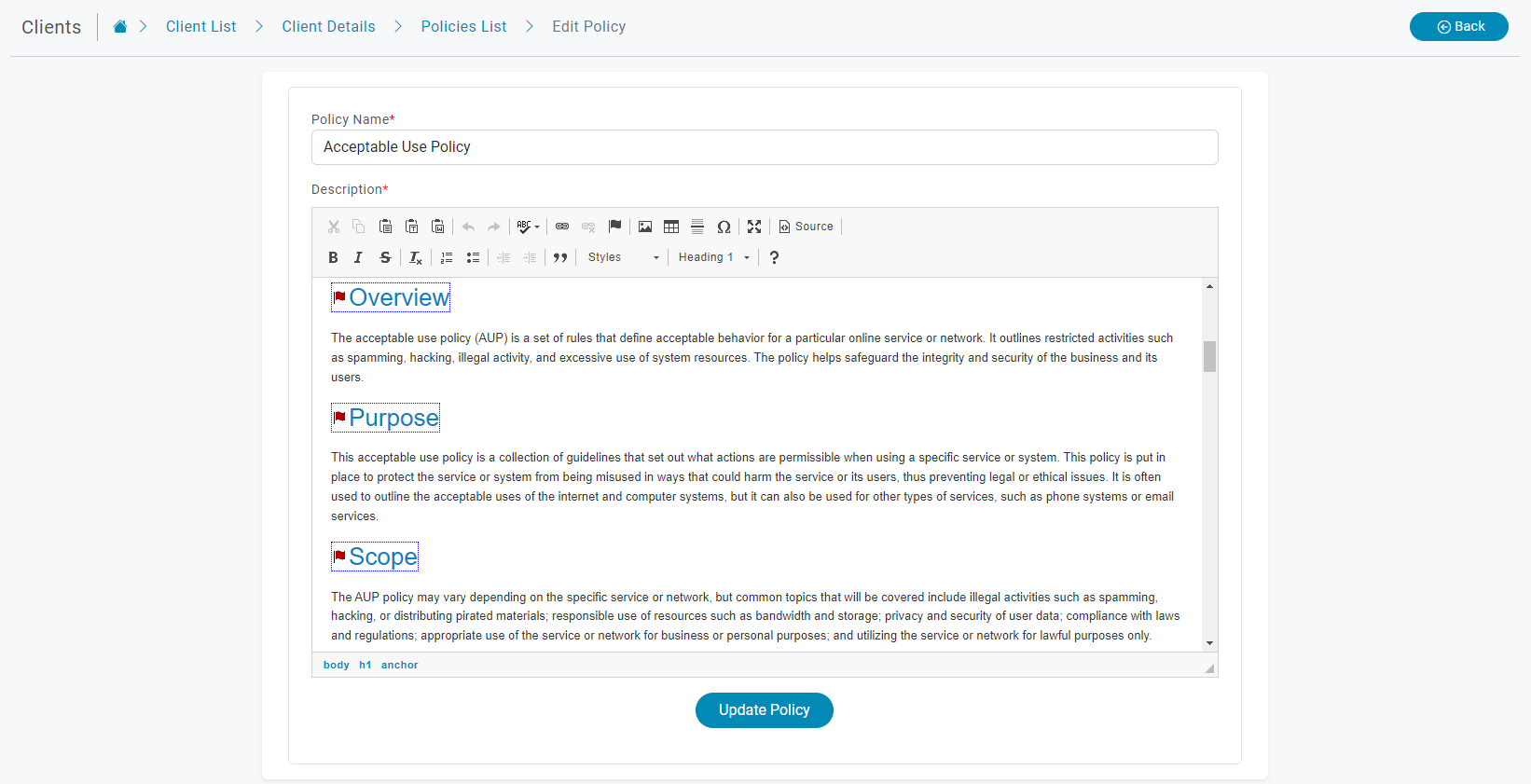This screenshot has height=784, width=1531.
Task: Click the Update Policy button
Action: 764,710
